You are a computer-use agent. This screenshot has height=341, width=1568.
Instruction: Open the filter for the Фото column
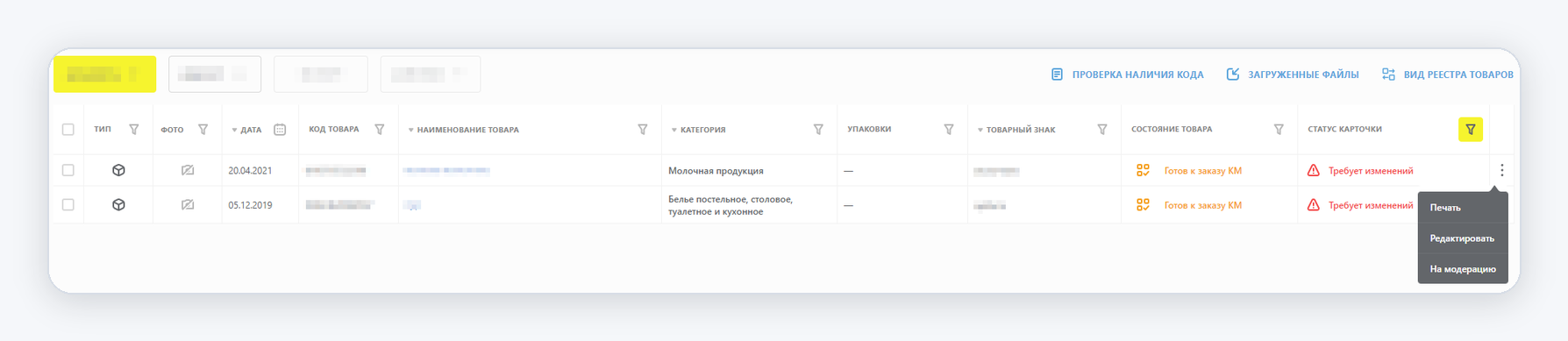click(203, 130)
